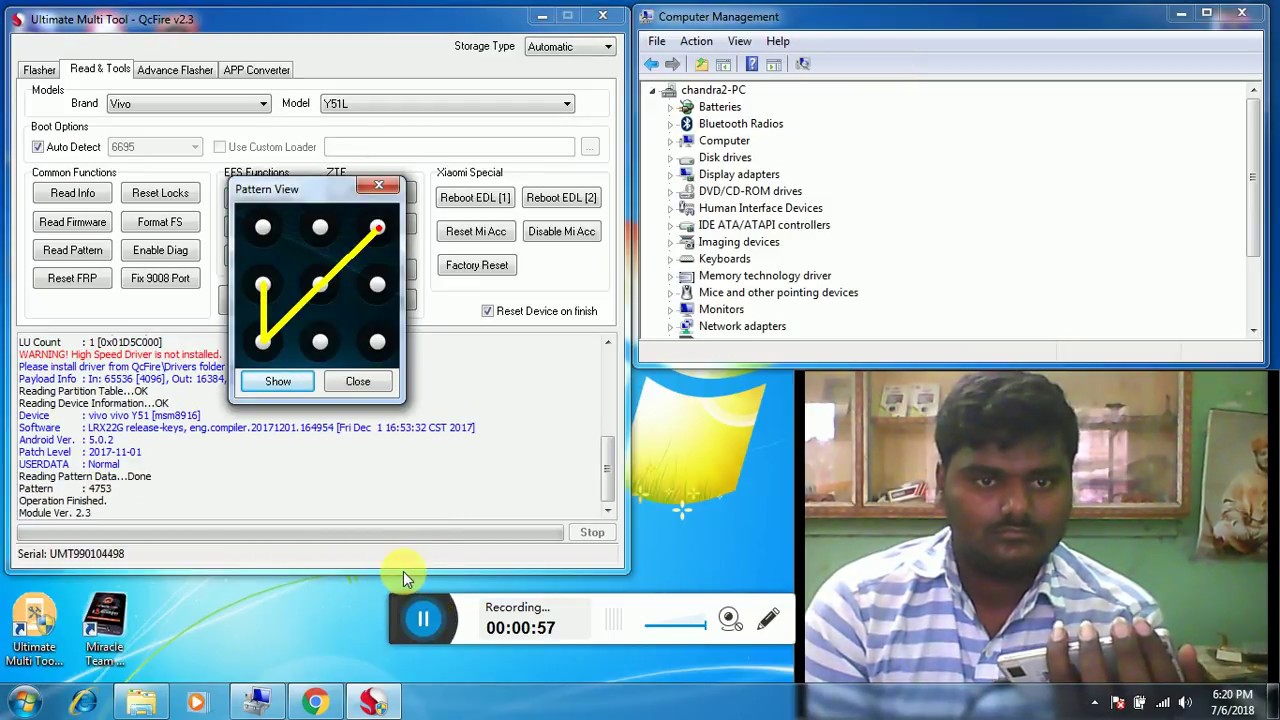The image size is (1280, 720).
Task: Click Reset FRP button
Action: pyautogui.click(x=73, y=278)
